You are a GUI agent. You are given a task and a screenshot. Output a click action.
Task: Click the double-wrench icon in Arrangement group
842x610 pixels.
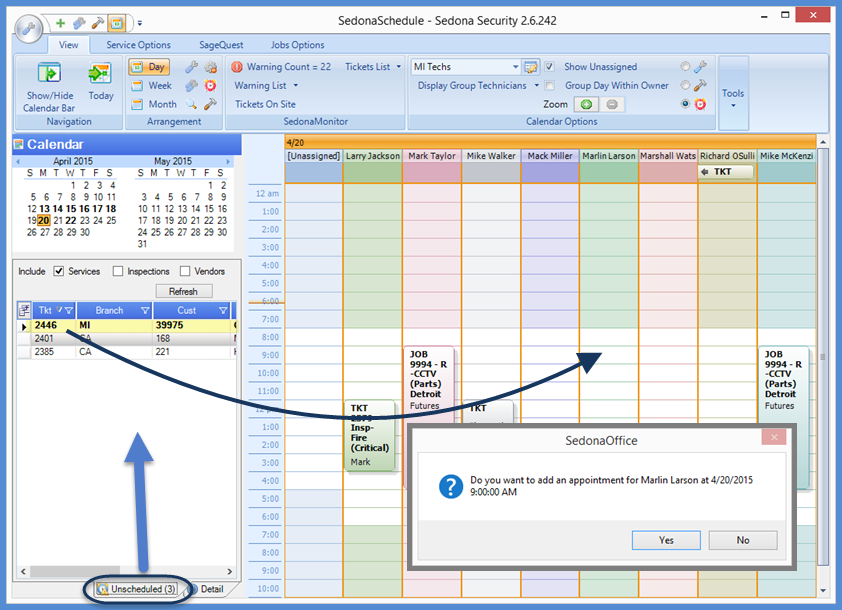(191, 85)
